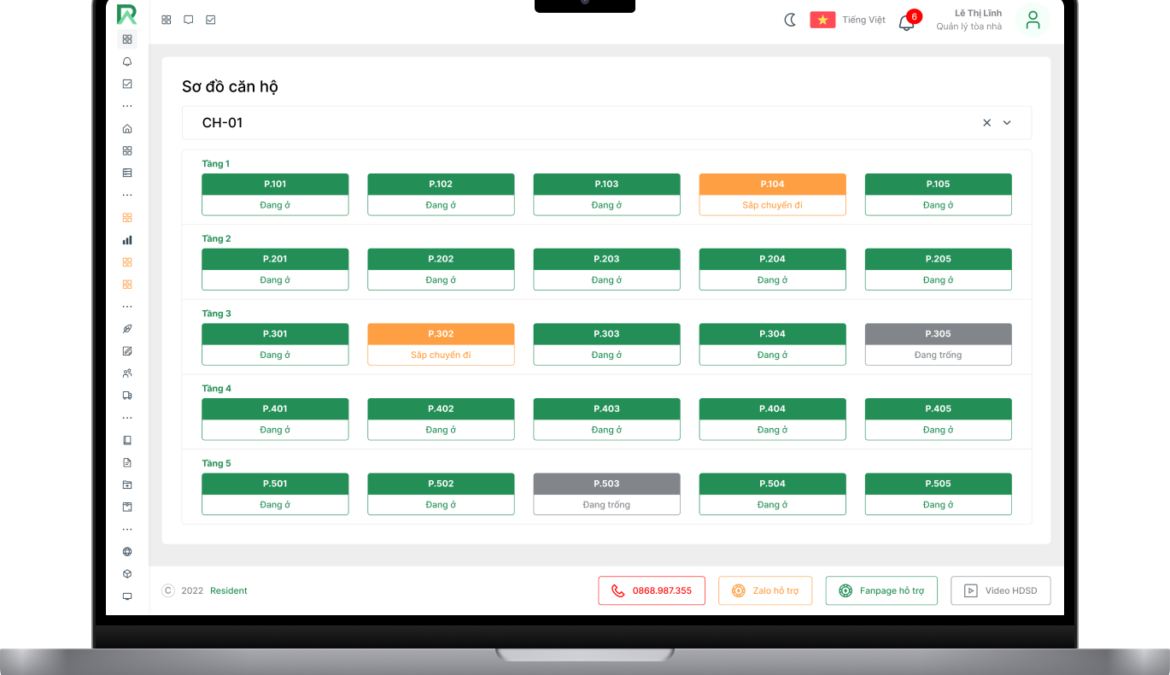Screen dimensions: 1170x675
Task: Select the rose-colored P.104 room tile
Action: (x=772, y=194)
